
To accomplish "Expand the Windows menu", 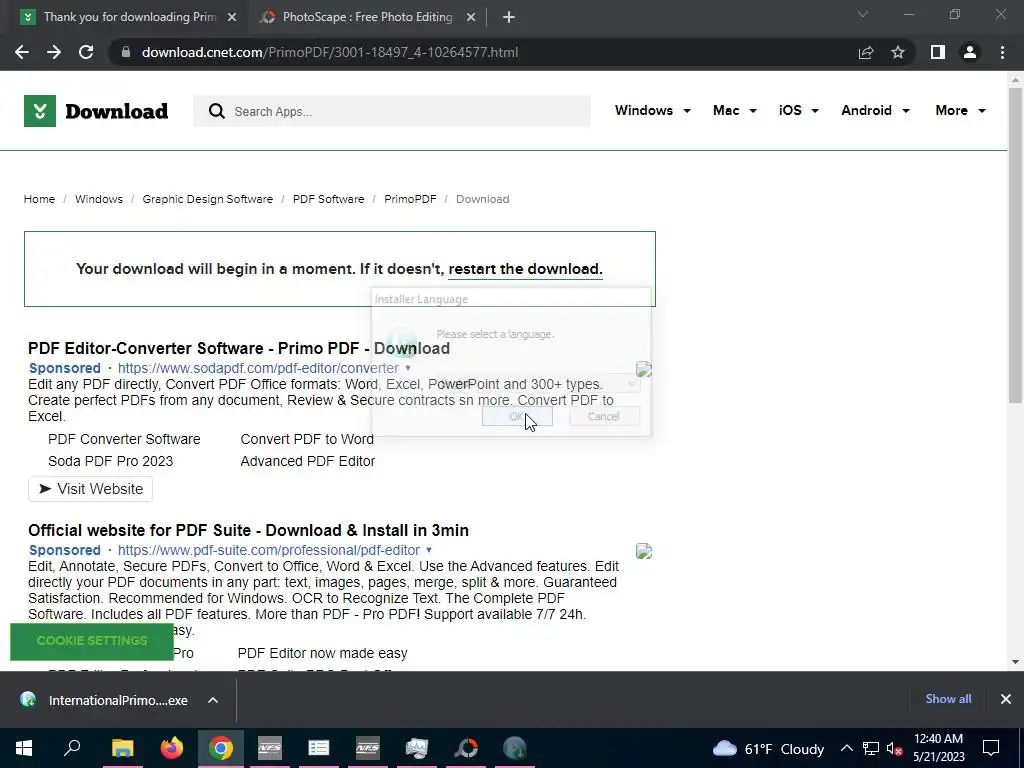I will (652, 110).
